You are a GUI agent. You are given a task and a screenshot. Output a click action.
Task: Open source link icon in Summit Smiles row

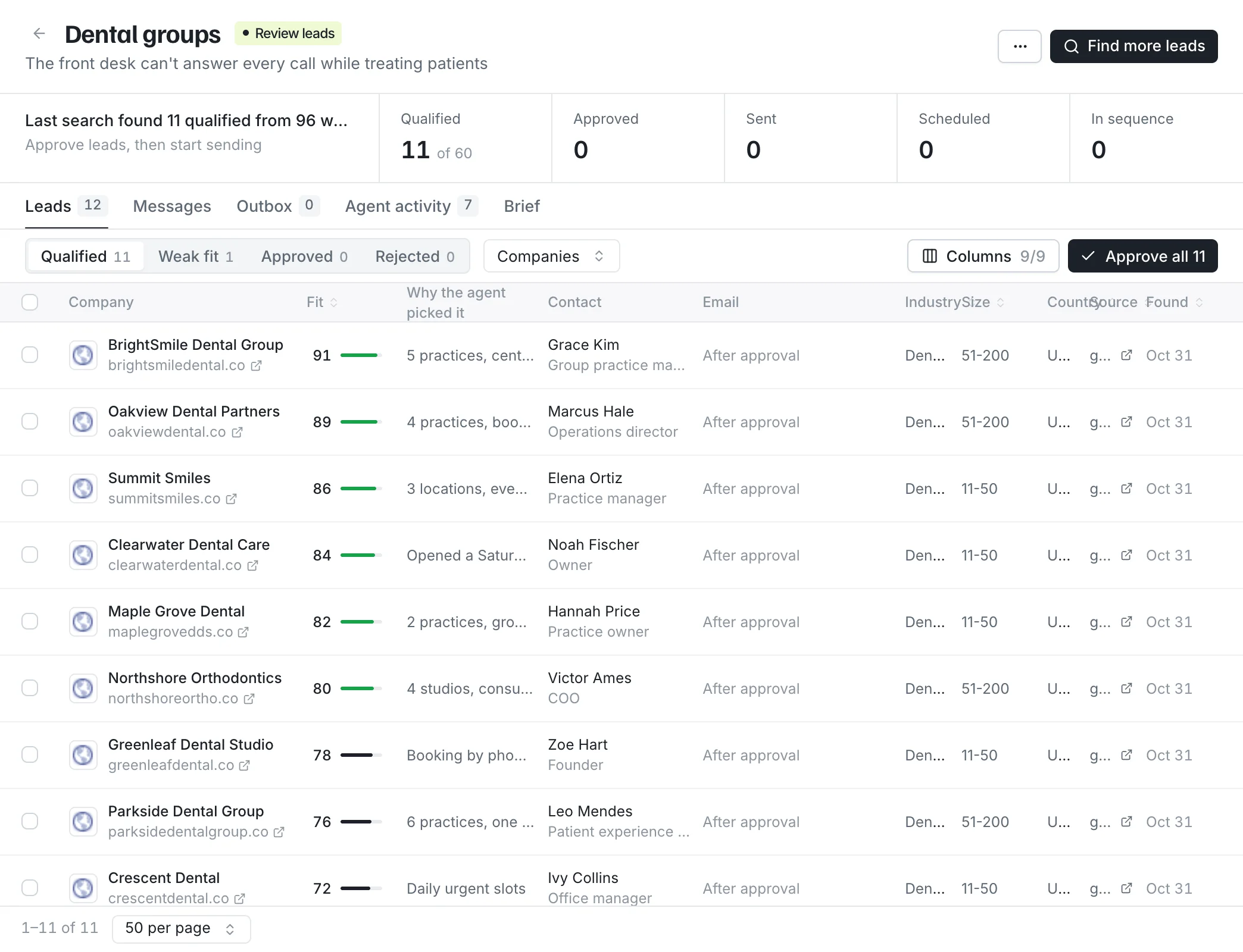1126,488
